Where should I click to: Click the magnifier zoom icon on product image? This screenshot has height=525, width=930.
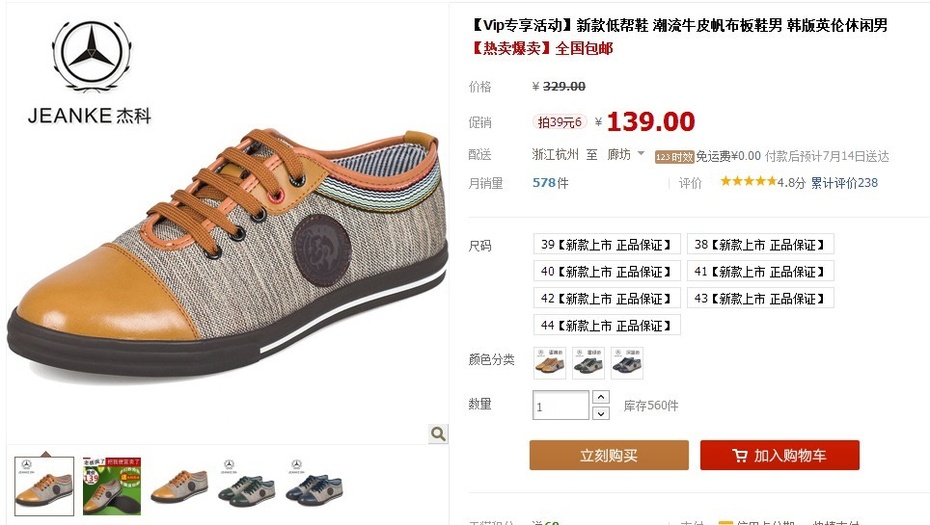pyautogui.click(x=438, y=434)
